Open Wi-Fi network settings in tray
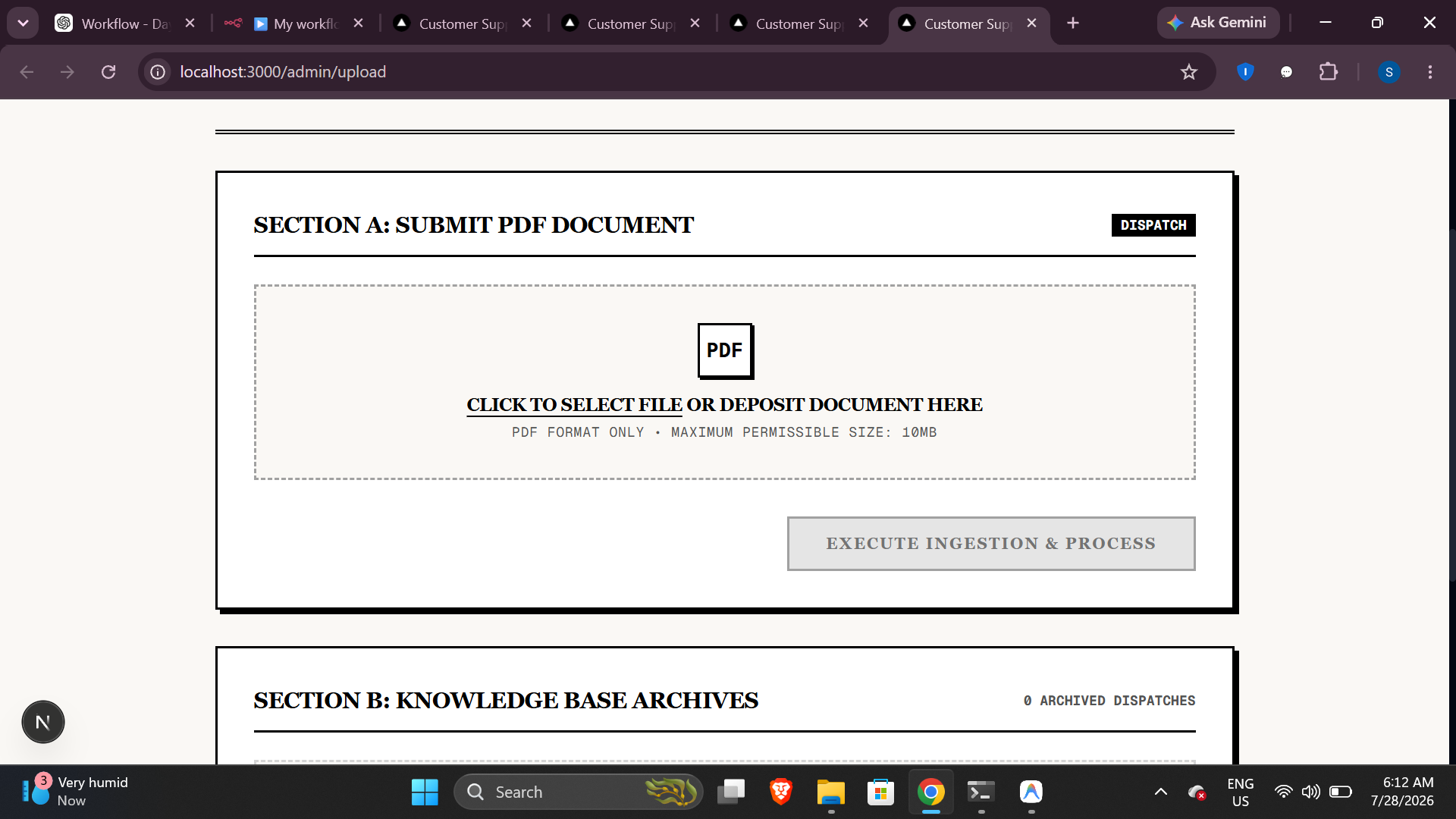This screenshot has width=1456, height=819. (x=1283, y=792)
